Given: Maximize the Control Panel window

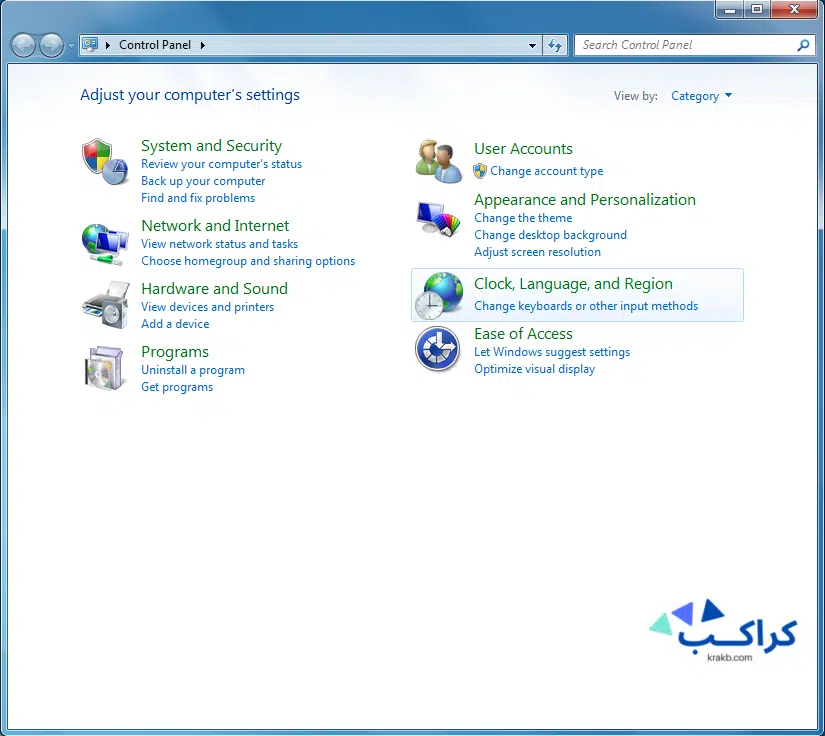Looking at the screenshot, I should click(x=757, y=9).
